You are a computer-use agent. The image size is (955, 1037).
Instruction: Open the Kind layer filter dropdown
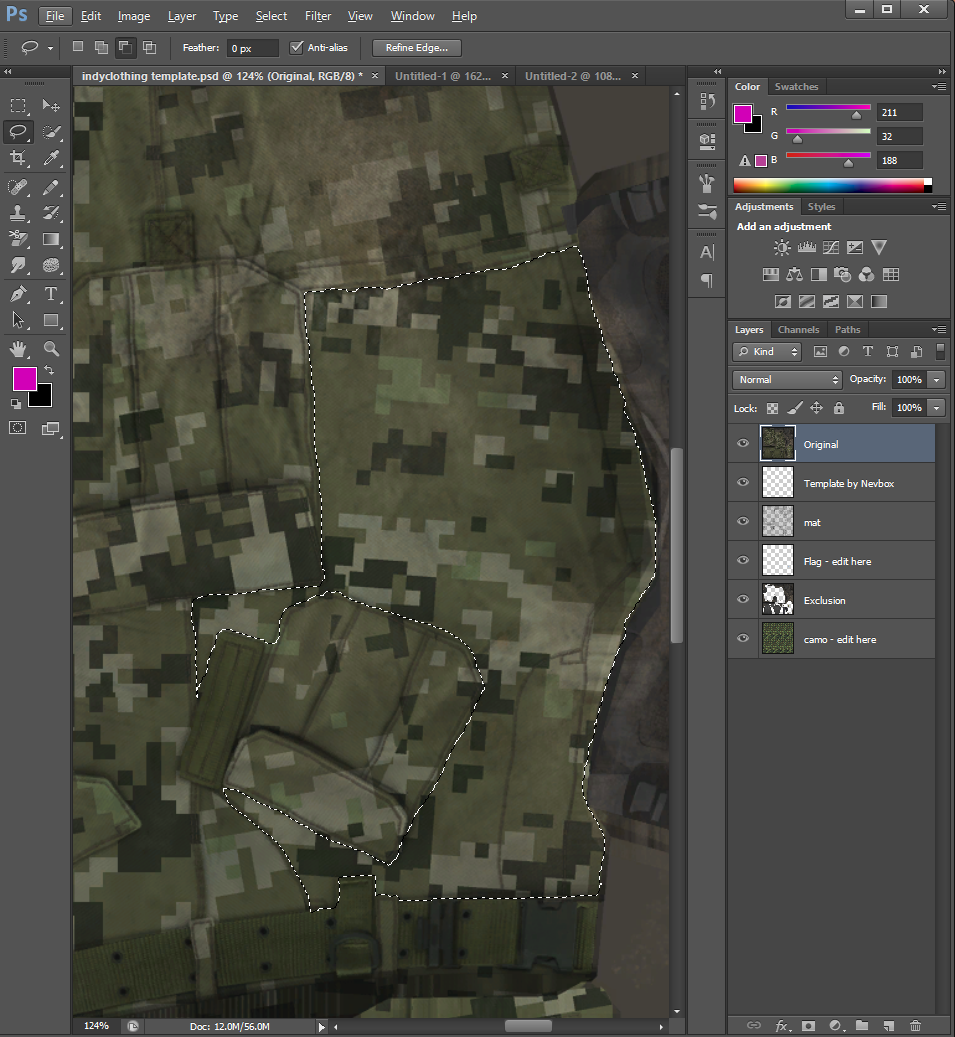(767, 352)
